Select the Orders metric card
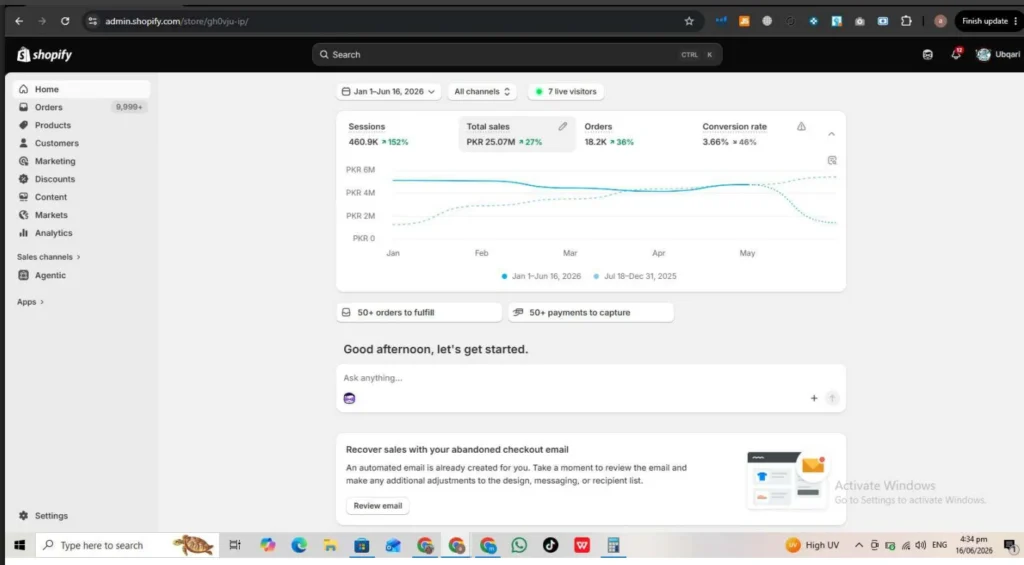Viewport: 1024px width, 565px height. tap(633, 134)
